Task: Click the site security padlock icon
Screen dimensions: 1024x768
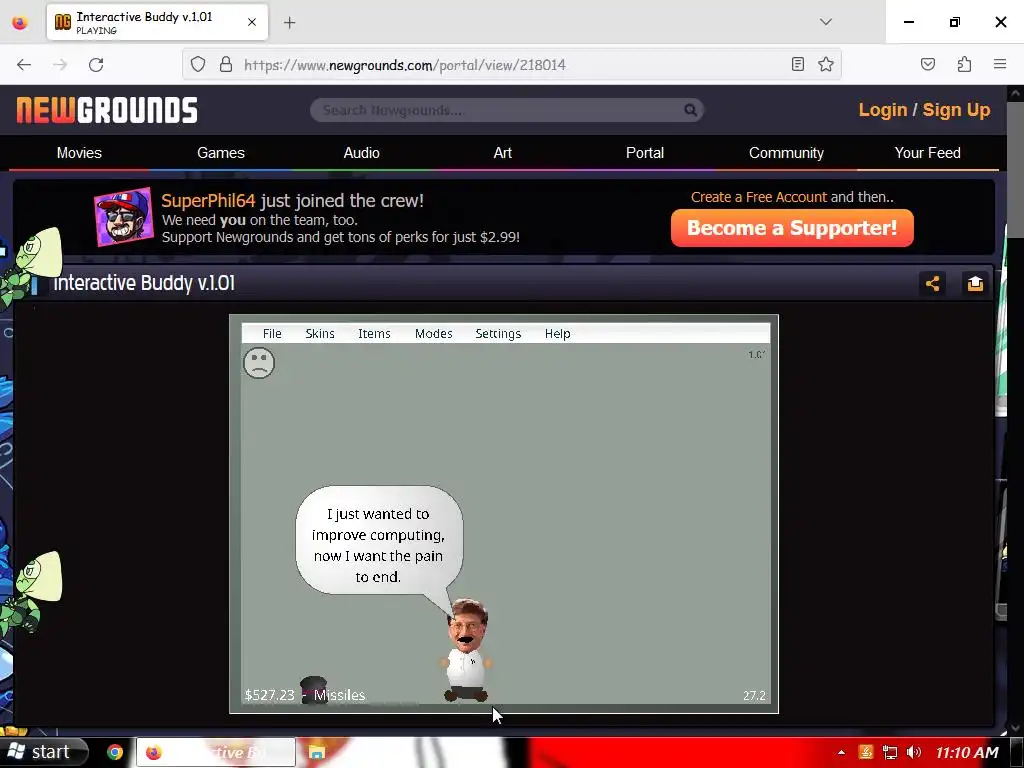Action: pos(226,64)
